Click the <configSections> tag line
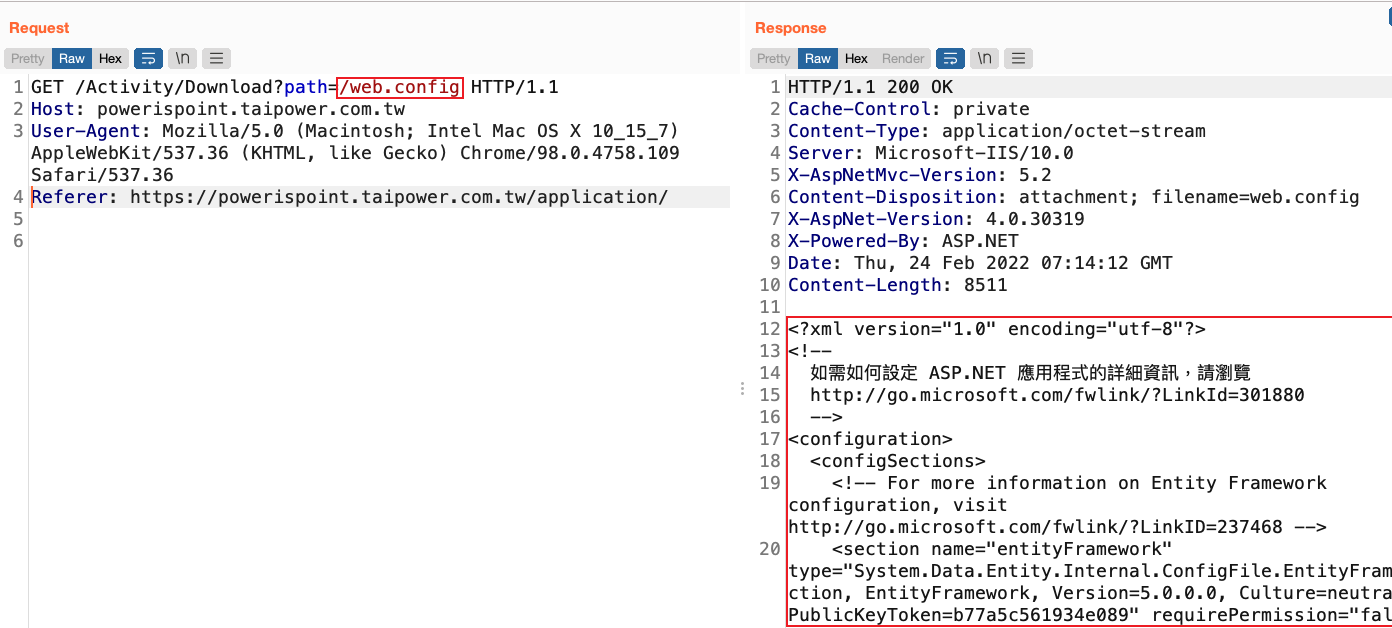The image size is (1392, 628). (x=897, y=461)
